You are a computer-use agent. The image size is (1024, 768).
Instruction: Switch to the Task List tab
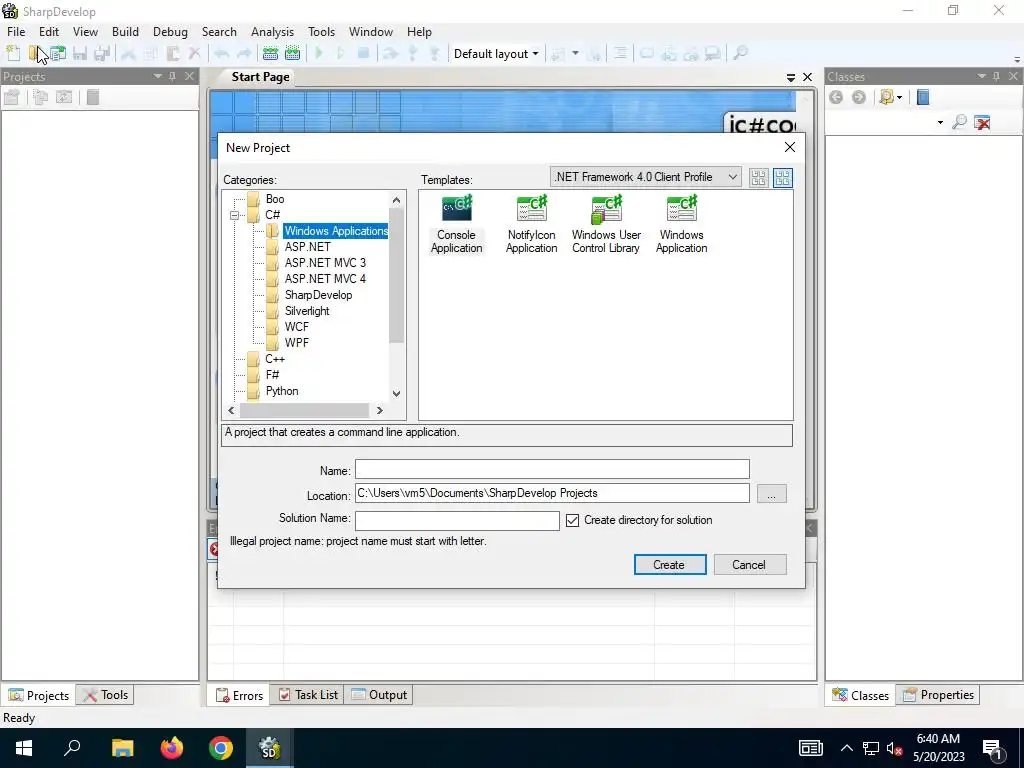(x=308, y=695)
